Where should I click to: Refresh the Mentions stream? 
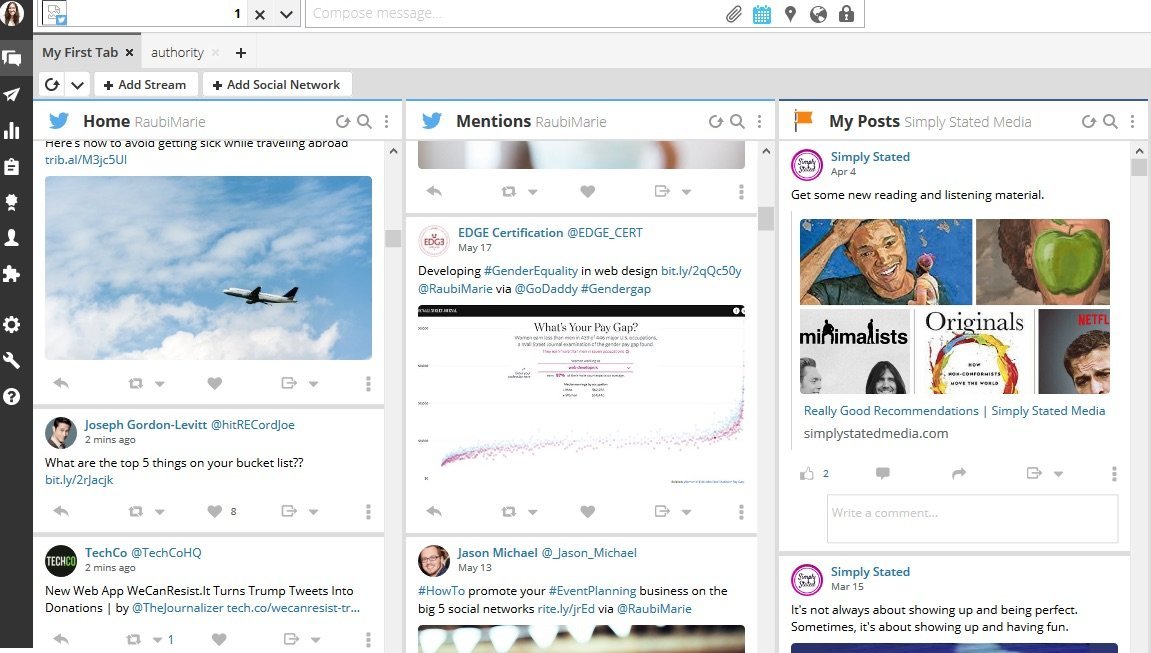716,122
